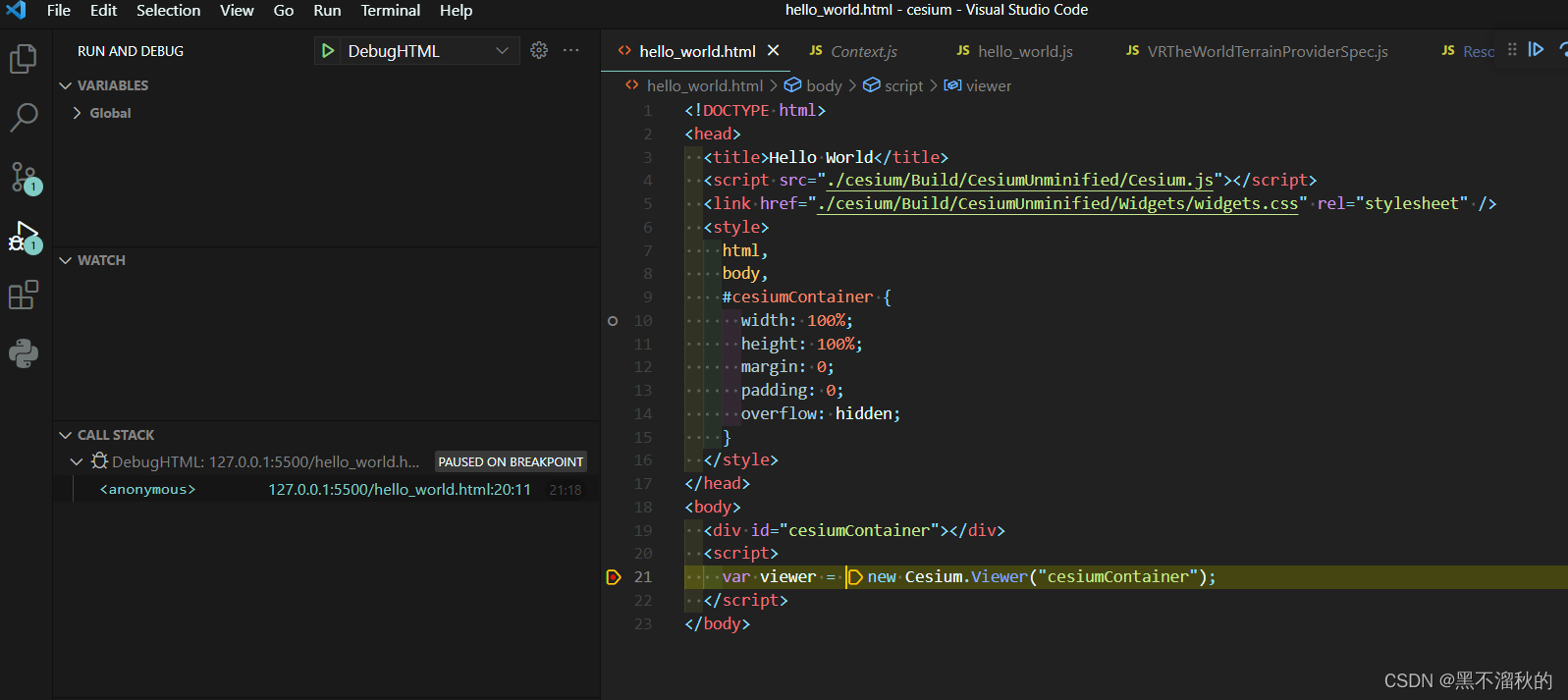
Task: Switch to the hello_world.js tab
Action: pos(1015,51)
